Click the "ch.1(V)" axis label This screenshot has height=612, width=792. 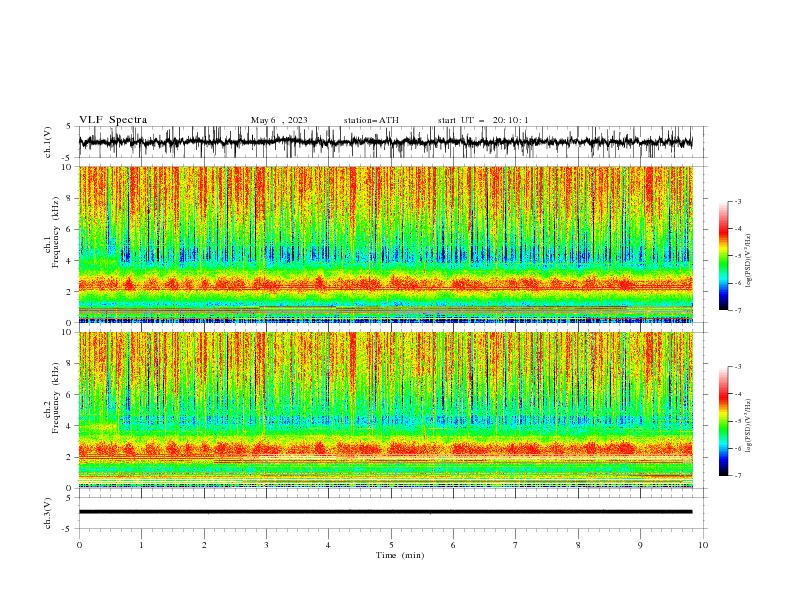click(48, 142)
